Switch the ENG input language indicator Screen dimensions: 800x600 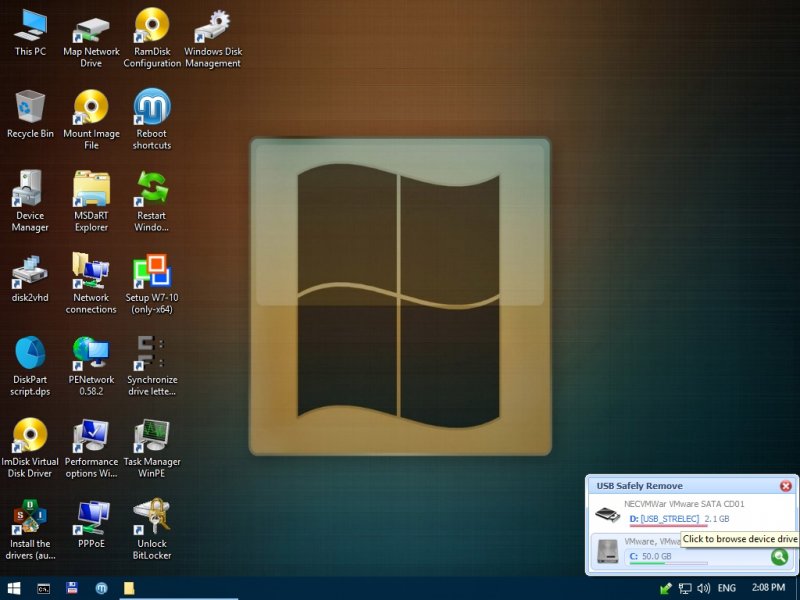(x=727, y=588)
